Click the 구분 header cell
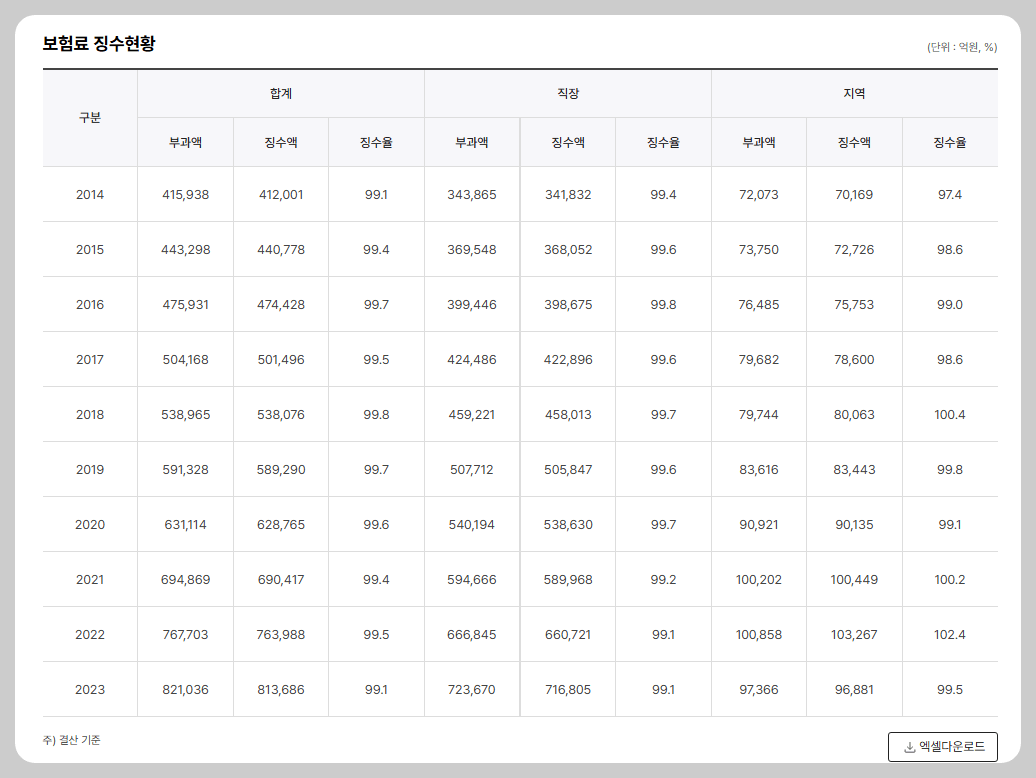Viewport: 1036px width, 778px height. (90, 118)
